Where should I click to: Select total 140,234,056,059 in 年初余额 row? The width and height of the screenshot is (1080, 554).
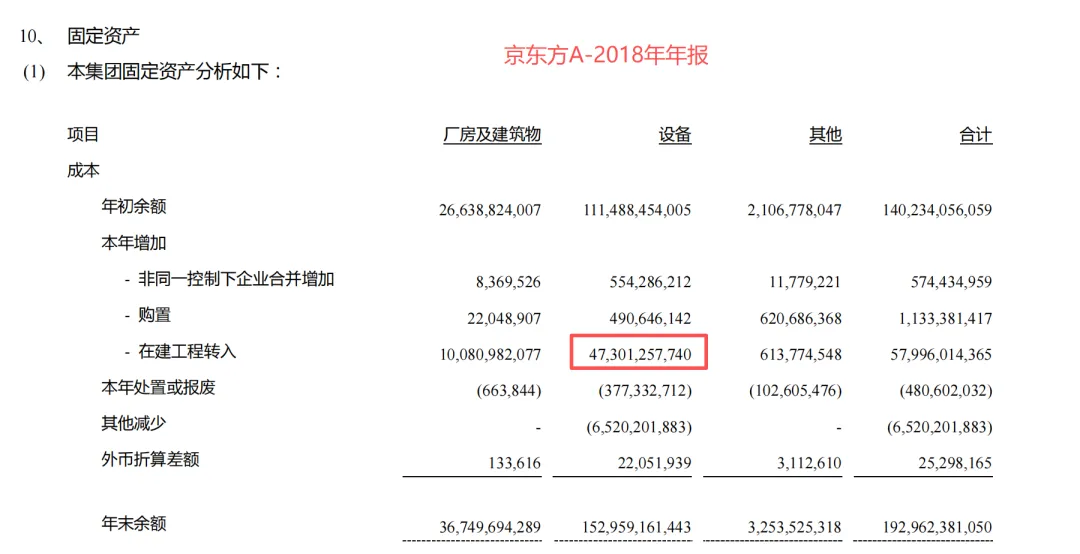[937, 209]
